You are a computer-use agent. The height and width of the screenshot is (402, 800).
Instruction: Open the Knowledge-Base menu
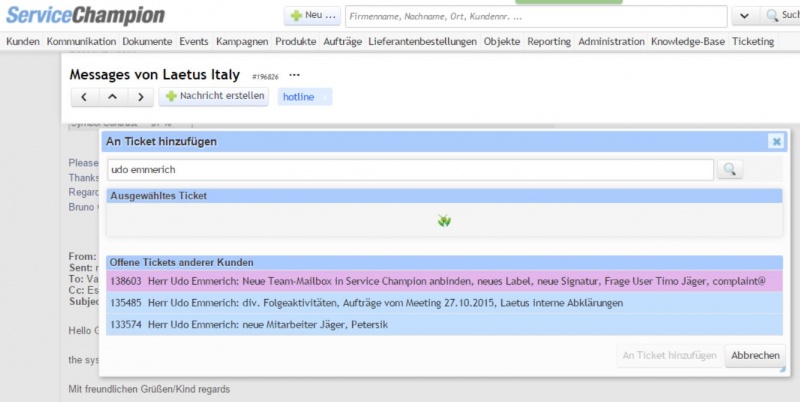point(688,42)
